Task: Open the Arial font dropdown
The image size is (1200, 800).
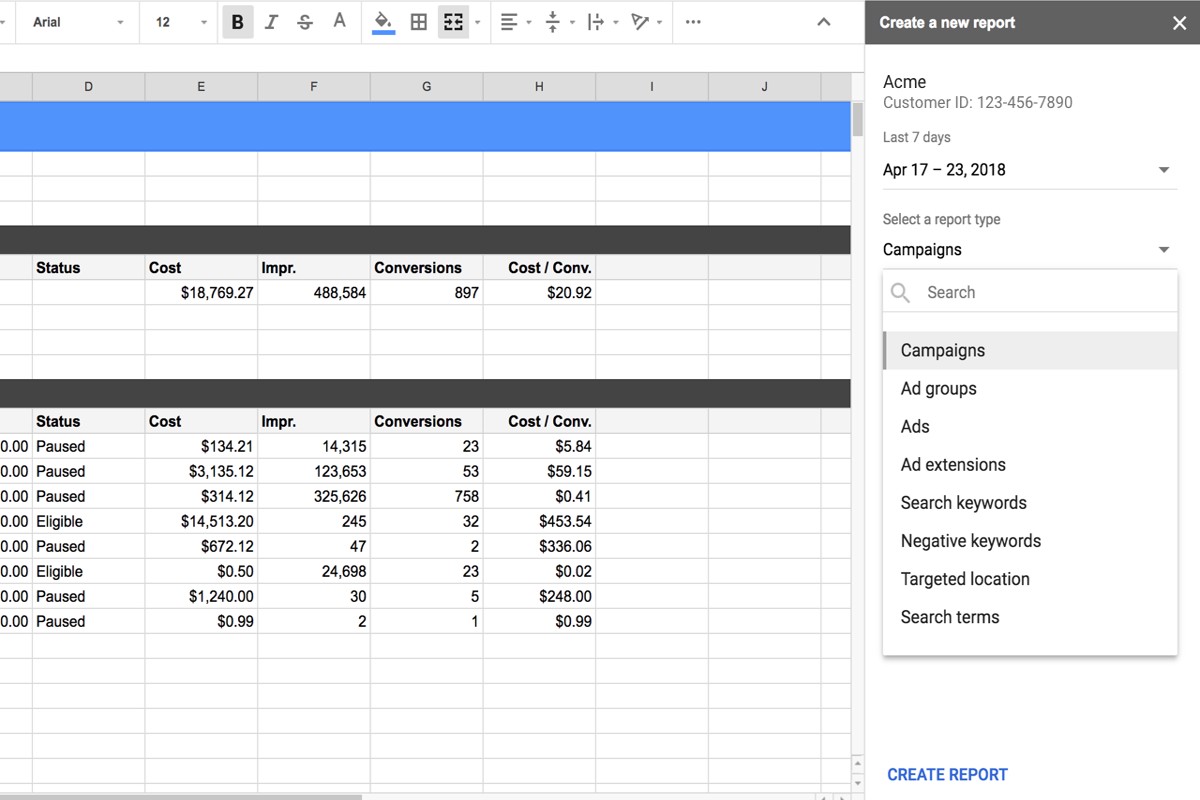Action: click(77, 22)
